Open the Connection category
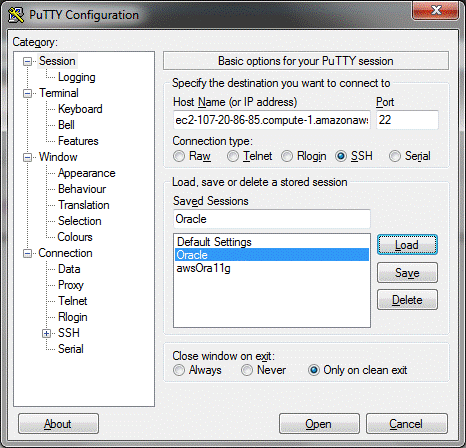Image resolution: width=466 pixels, height=448 pixels. tap(65, 253)
